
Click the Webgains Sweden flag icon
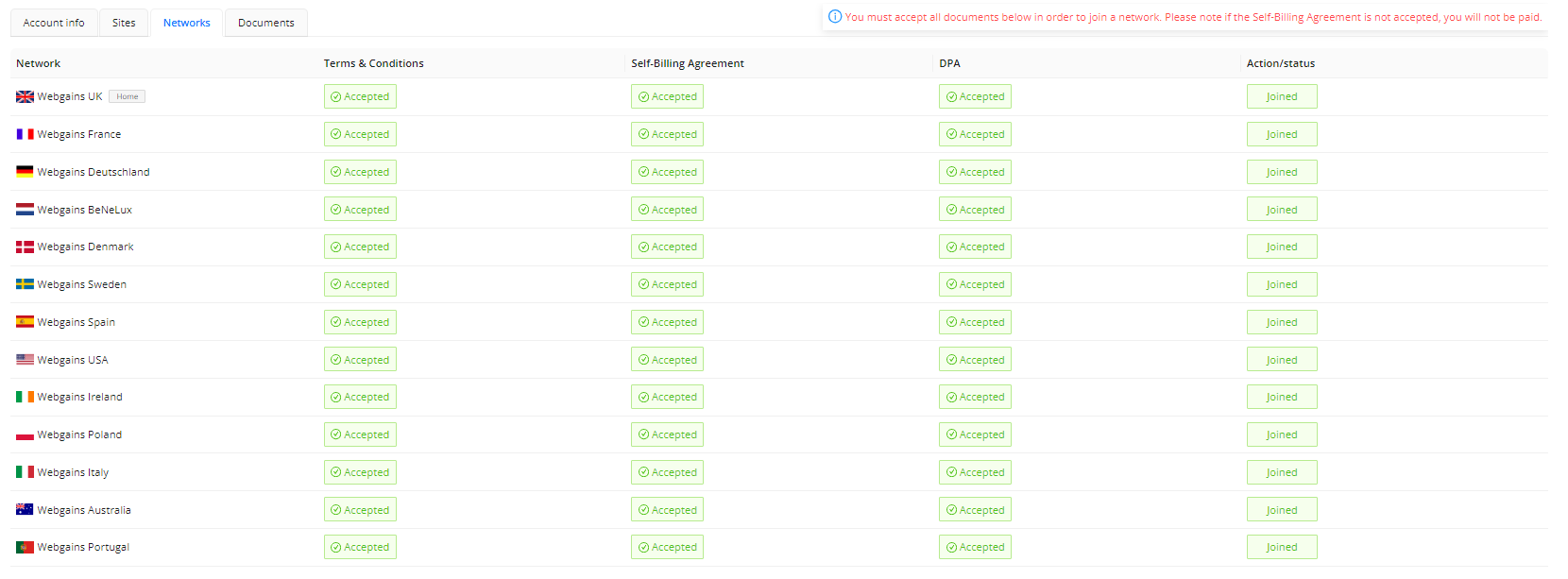click(x=25, y=284)
